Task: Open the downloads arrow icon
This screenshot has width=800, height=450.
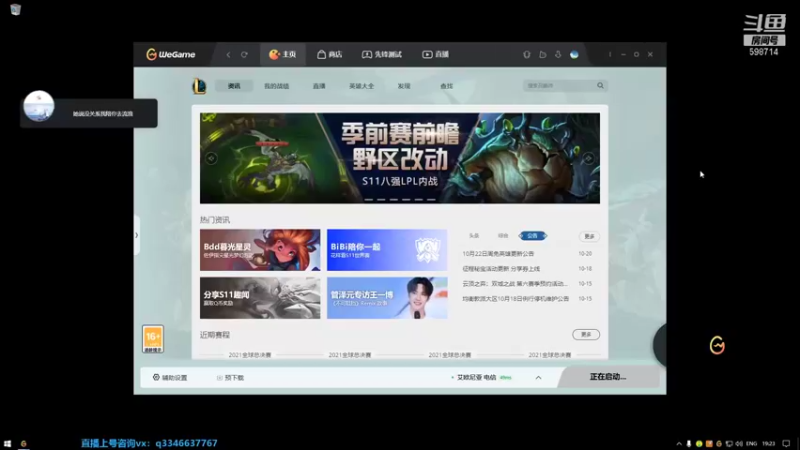Action: 558,54
